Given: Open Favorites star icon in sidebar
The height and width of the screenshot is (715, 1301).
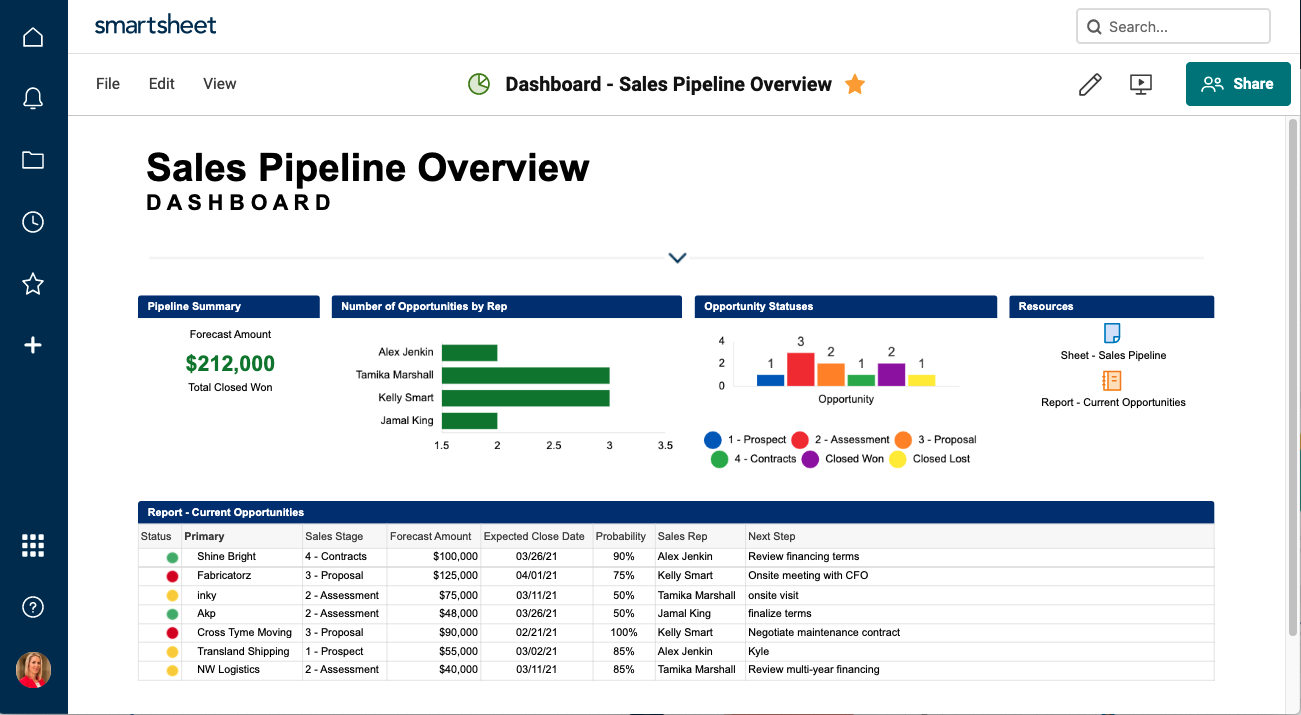Looking at the screenshot, I should (33, 284).
